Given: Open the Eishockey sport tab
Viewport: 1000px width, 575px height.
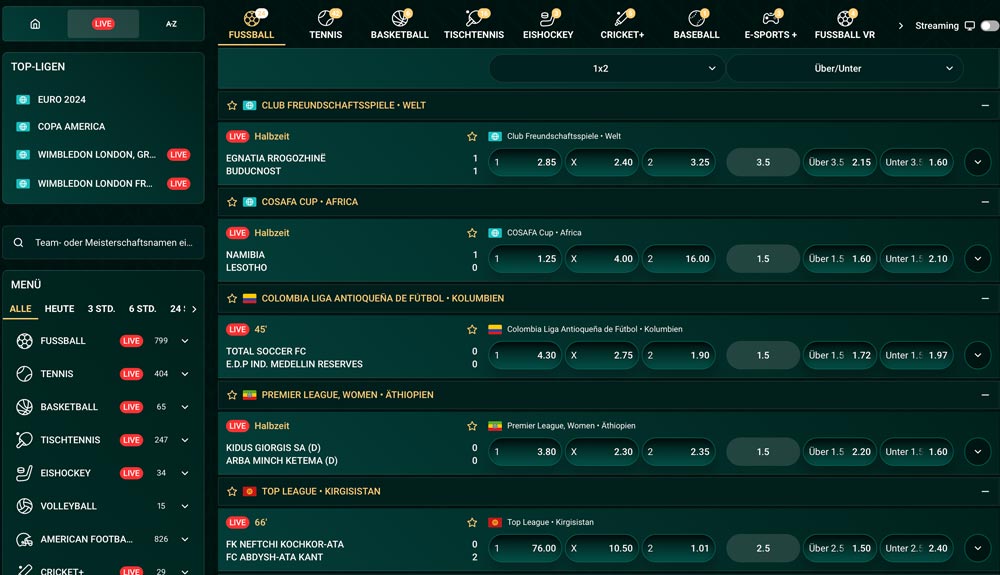Looking at the screenshot, I should pyautogui.click(x=548, y=25).
